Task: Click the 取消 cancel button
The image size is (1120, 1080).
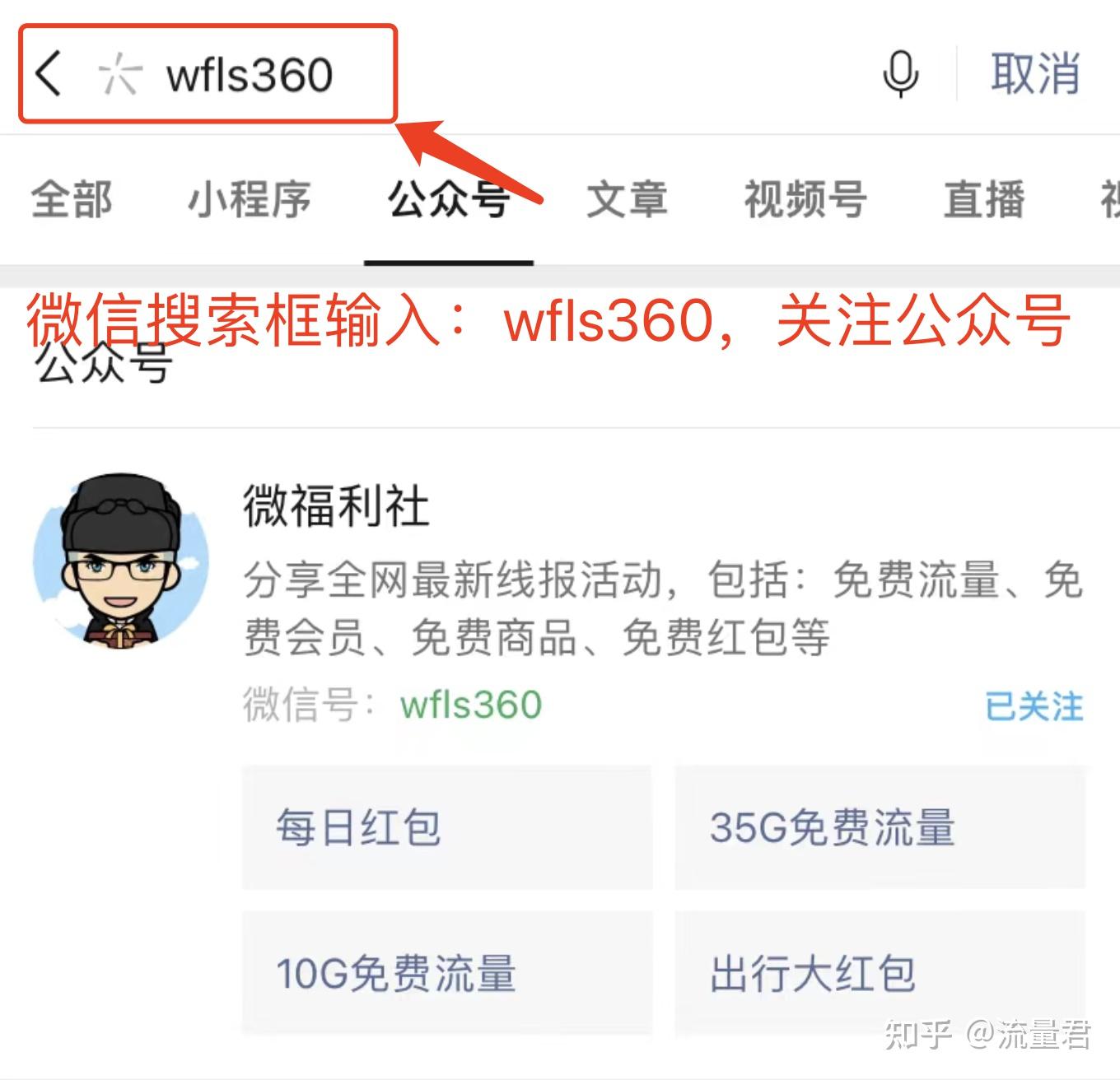Action: [1034, 74]
